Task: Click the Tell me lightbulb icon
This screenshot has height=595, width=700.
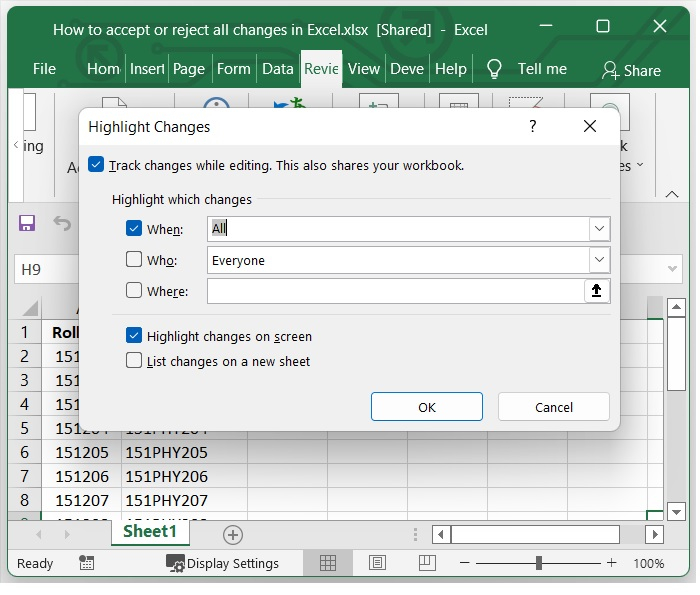Action: pos(494,69)
